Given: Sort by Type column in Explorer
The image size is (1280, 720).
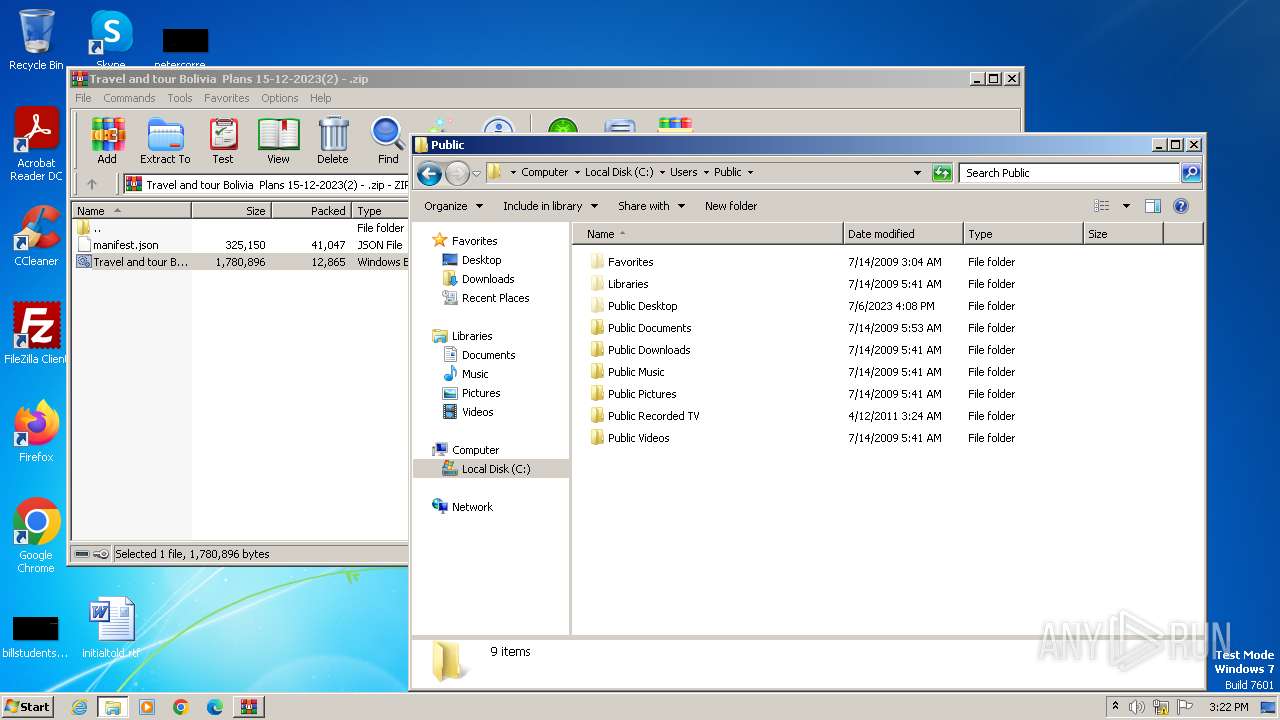Looking at the screenshot, I should pos(1023,234).
